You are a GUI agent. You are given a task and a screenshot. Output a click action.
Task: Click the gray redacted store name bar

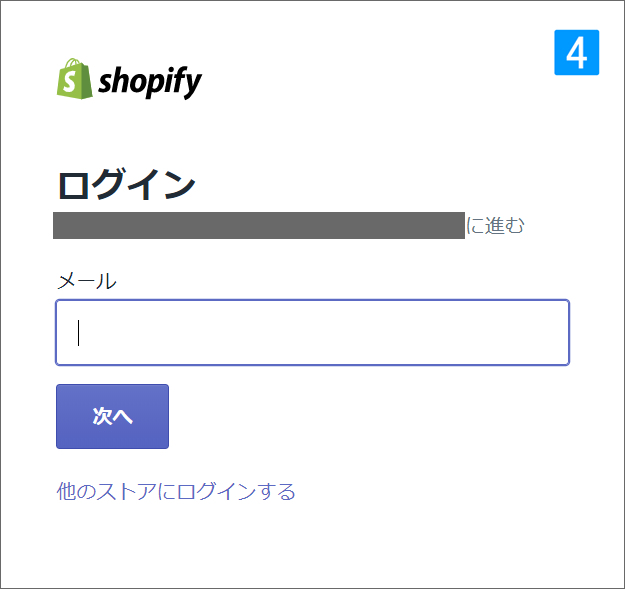coord(259,226)
